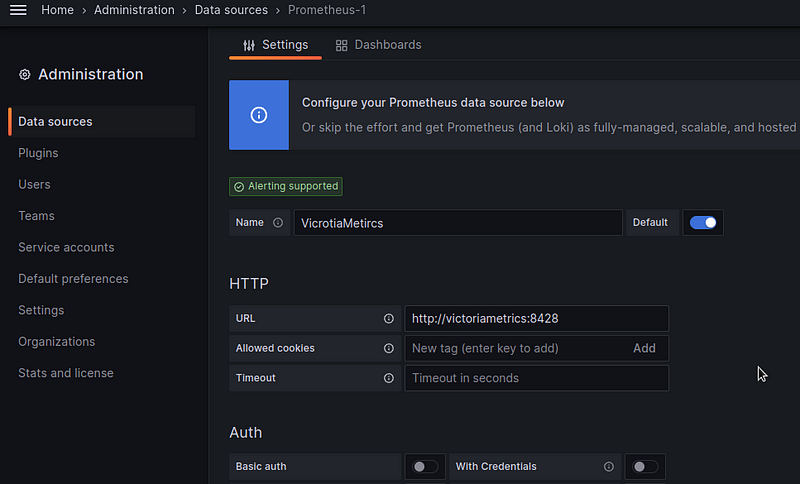Viewport: 800px width, 484px height.
Task: Open Plugins in the sidebar
Action: 38,153
